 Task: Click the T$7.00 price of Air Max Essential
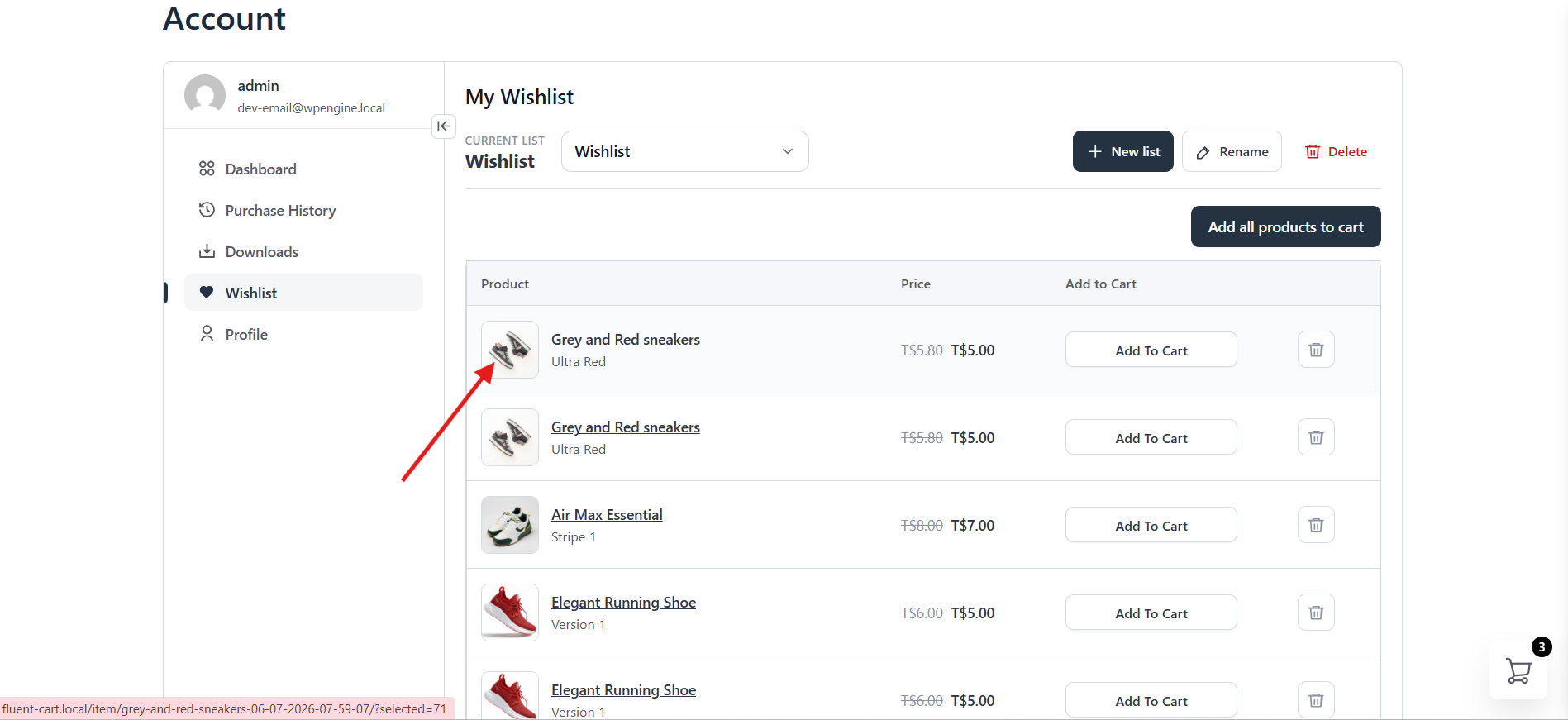pos(973,525)
